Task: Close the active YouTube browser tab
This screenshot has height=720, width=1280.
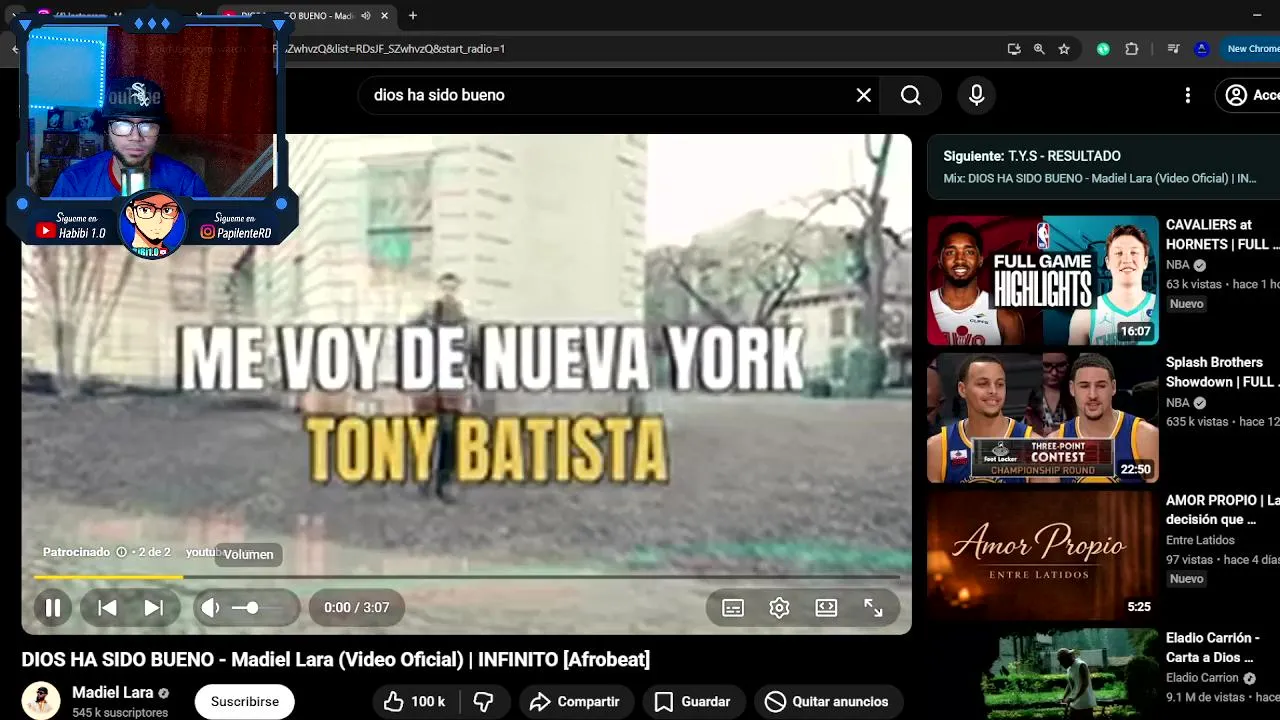Action: (x=384, y=15)
